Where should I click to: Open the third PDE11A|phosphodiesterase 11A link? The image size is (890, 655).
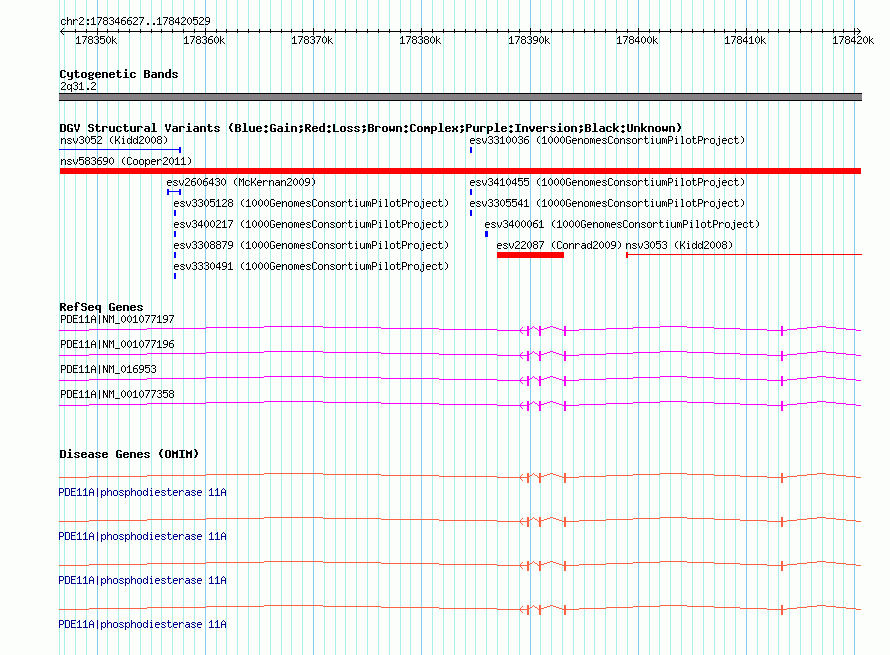(x=142, y=580)
